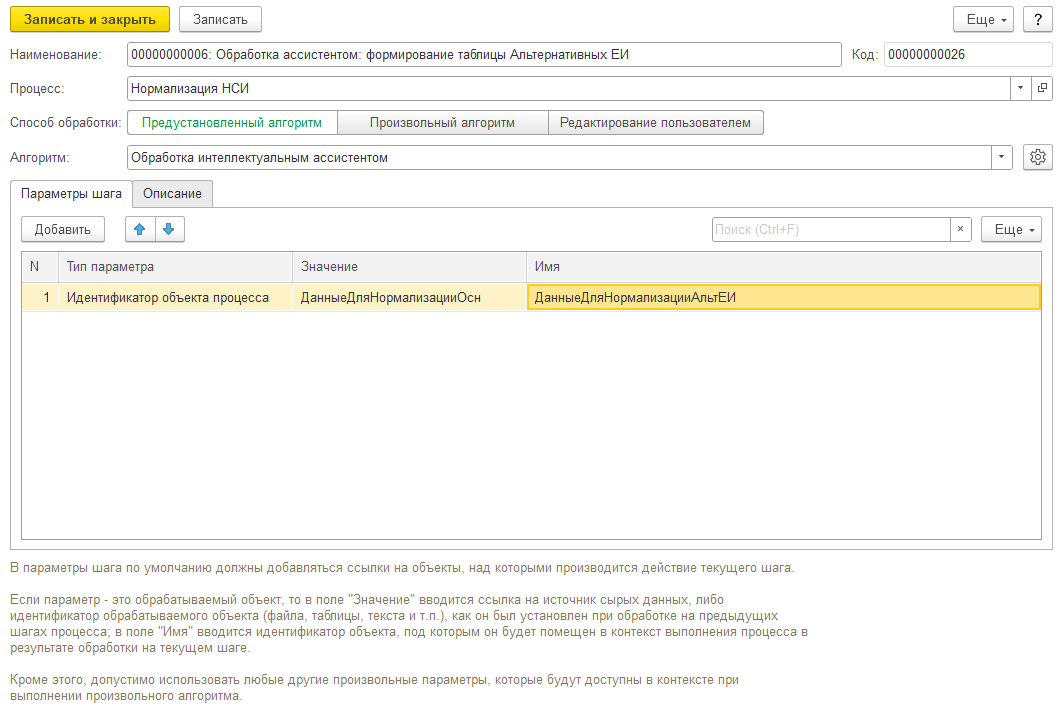This screenshot has height=712, width=1063.
Task: Open help with the question mark icon
Action: (1038, 18)
